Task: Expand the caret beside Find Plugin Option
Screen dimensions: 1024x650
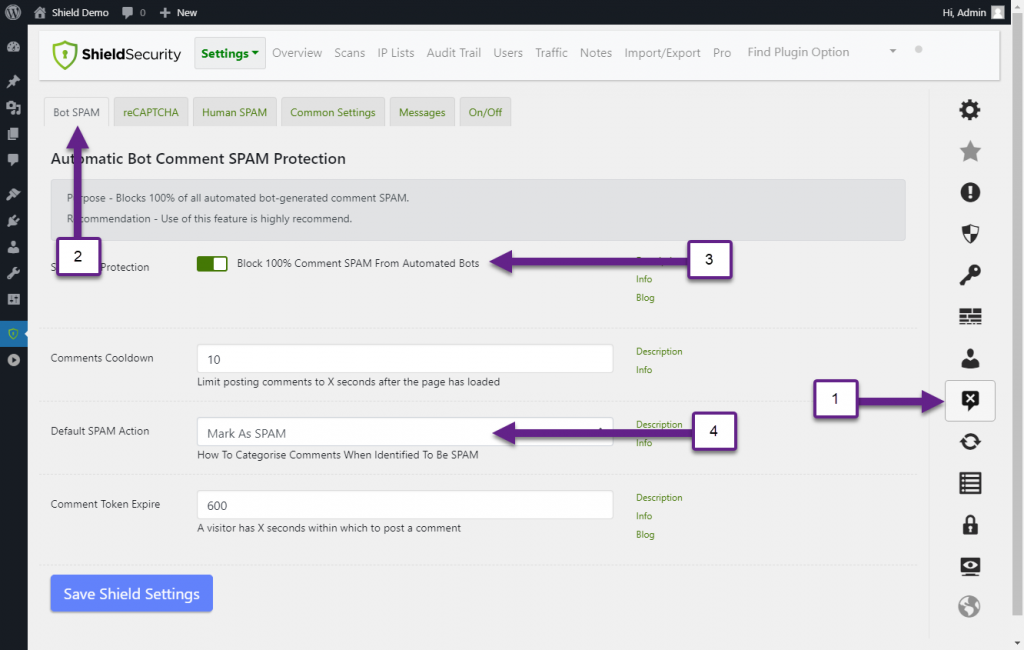Action: point(891,51)
